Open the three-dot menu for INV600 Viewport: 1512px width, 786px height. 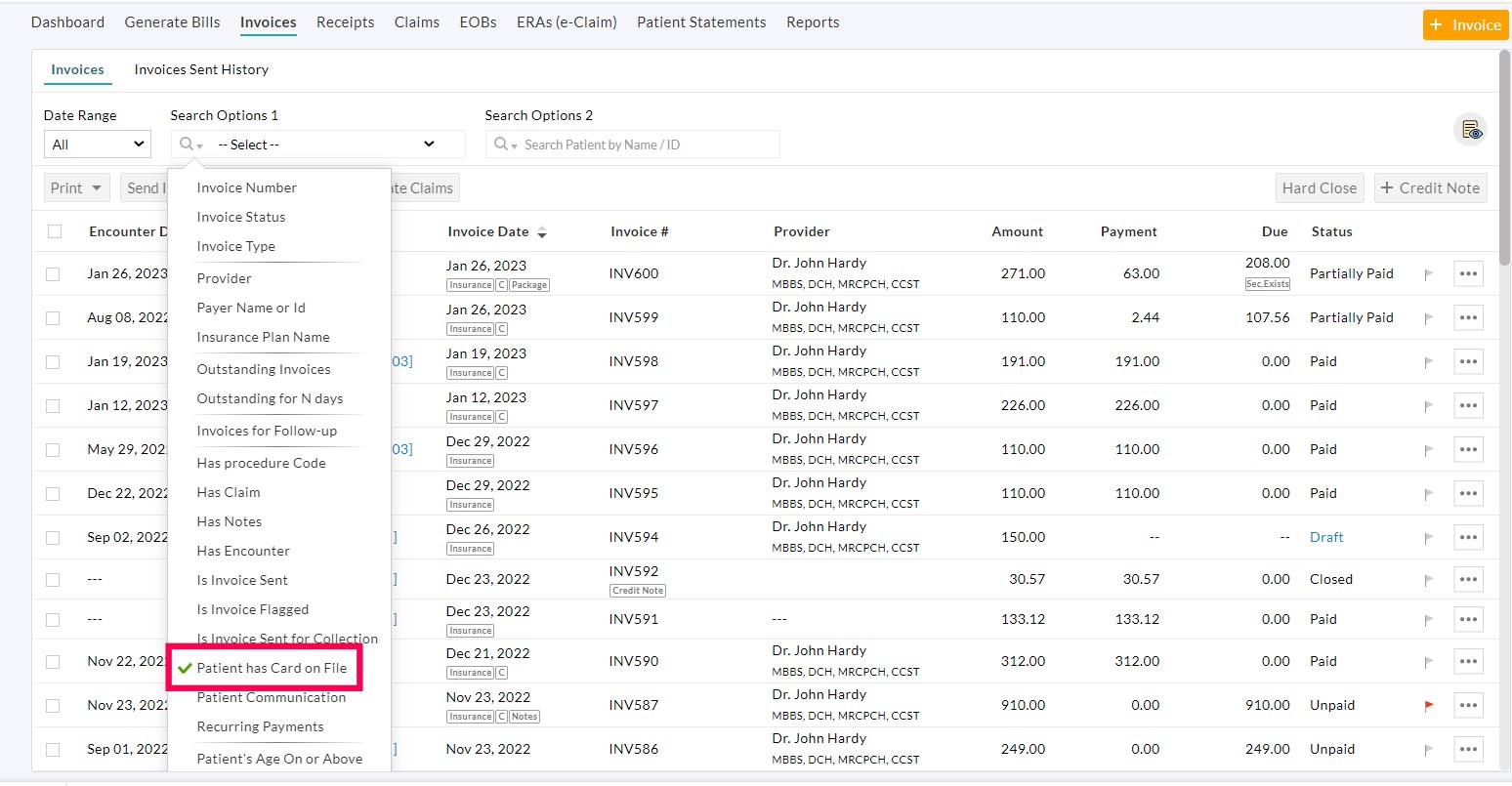point(1467,274)
